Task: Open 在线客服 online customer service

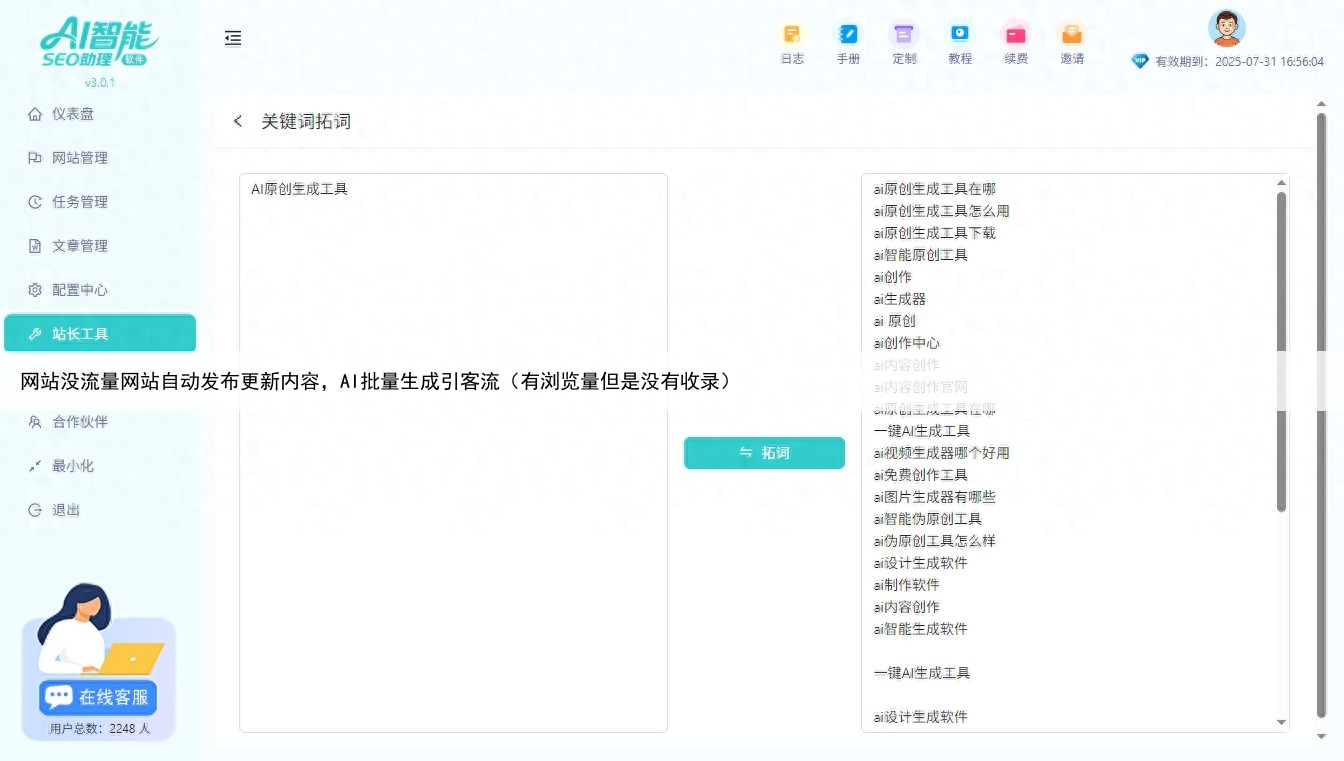Action: click(x=96, y=697)
